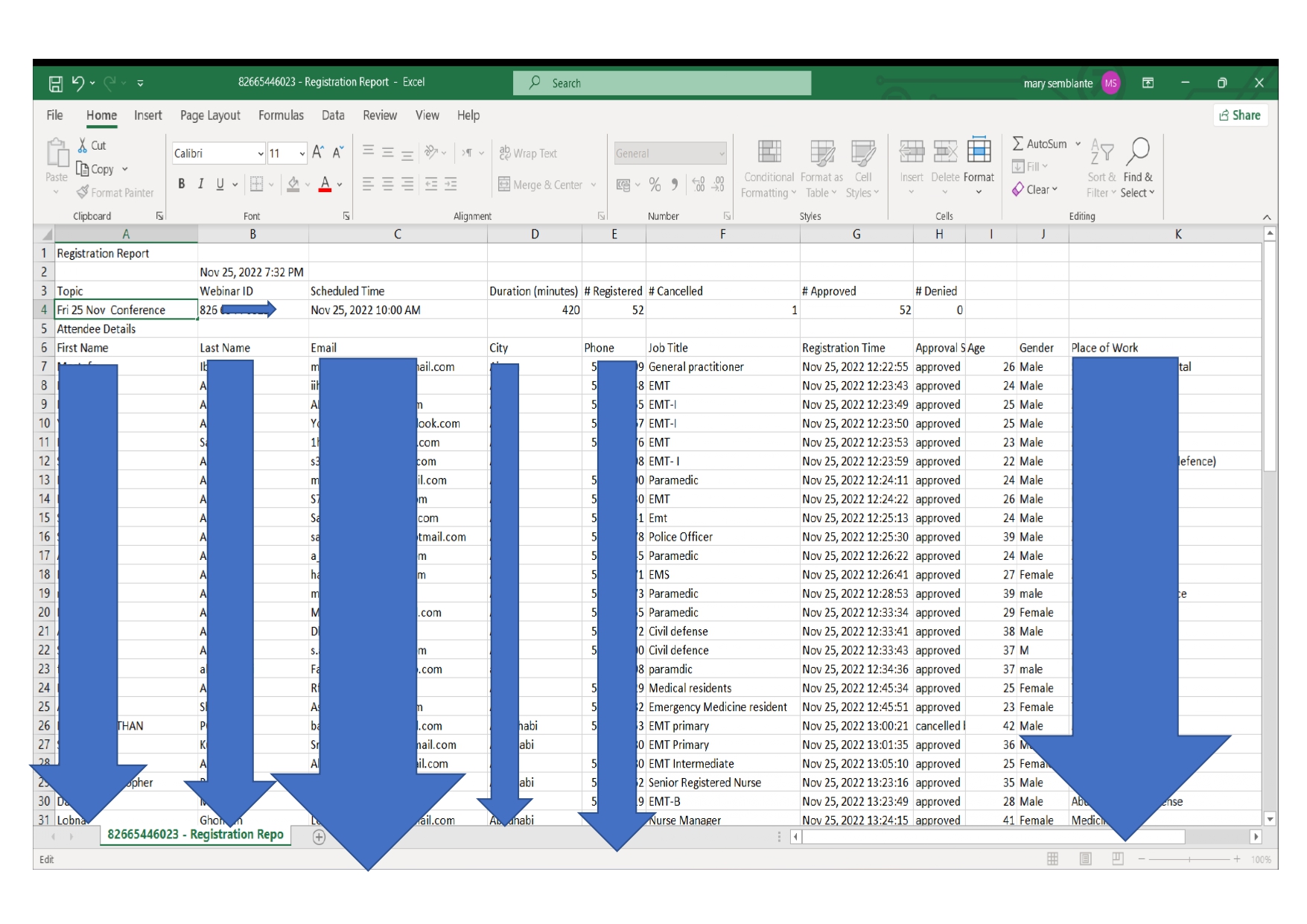Click the Percent Style icon
Image resolution: width=1307 pixels, height=924 pixels.
[655, 185]
